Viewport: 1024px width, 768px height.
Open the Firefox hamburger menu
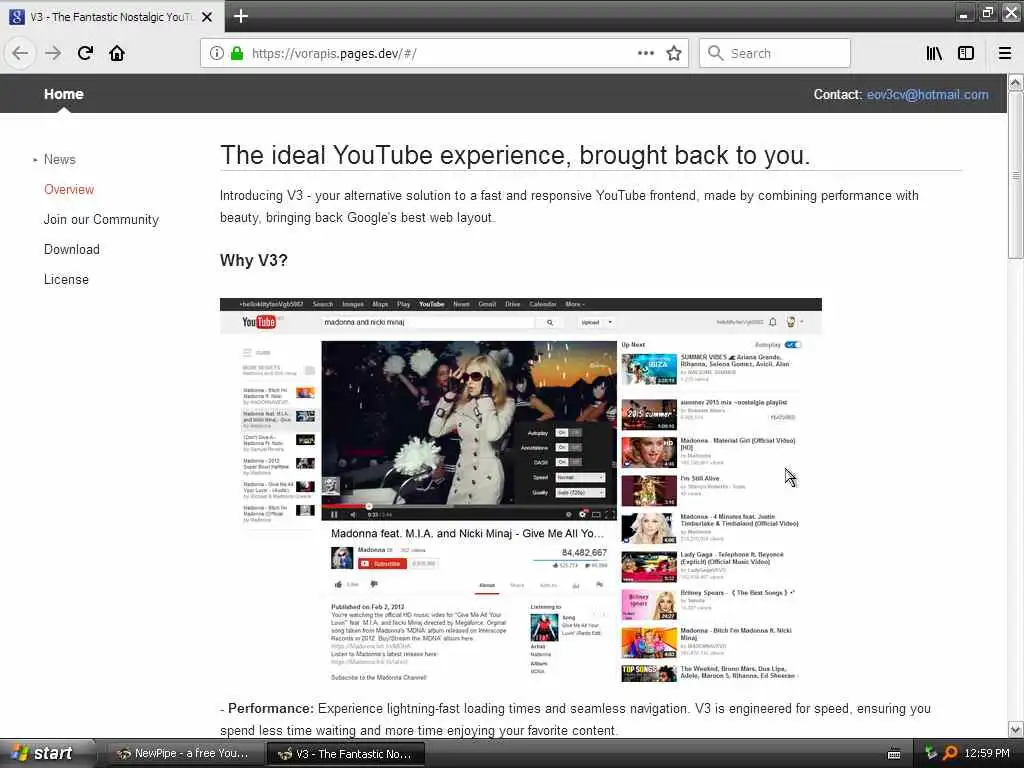[x=1005, y=53]
